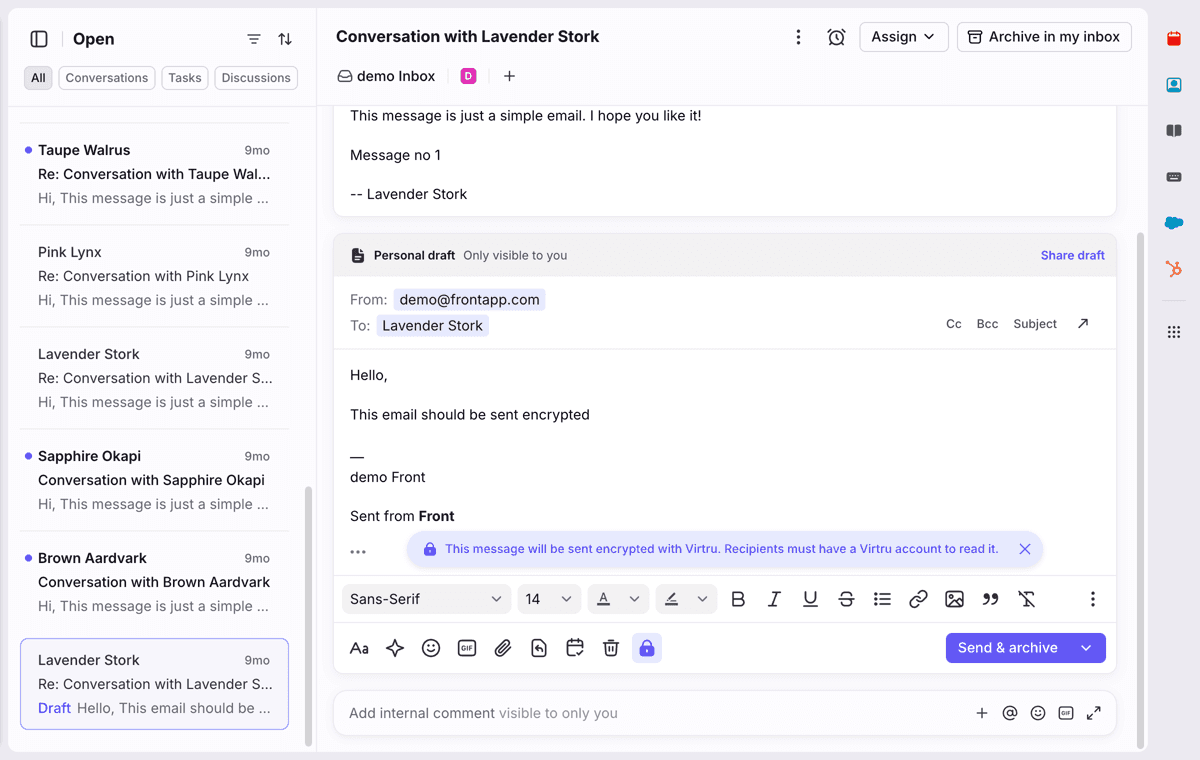Open the HubSpot integration

[x=1174, y=269]
